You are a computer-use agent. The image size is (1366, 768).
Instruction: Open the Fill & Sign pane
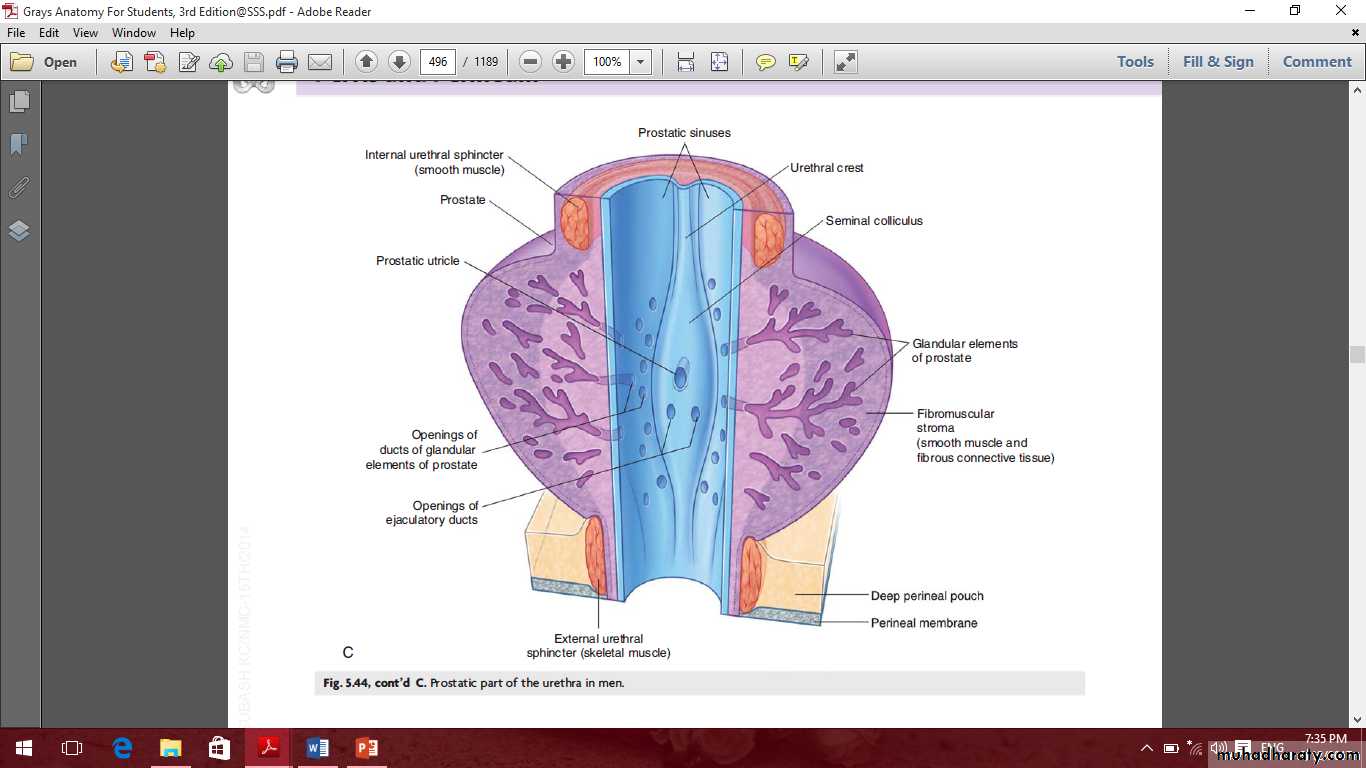click(x=1217, y=62)
